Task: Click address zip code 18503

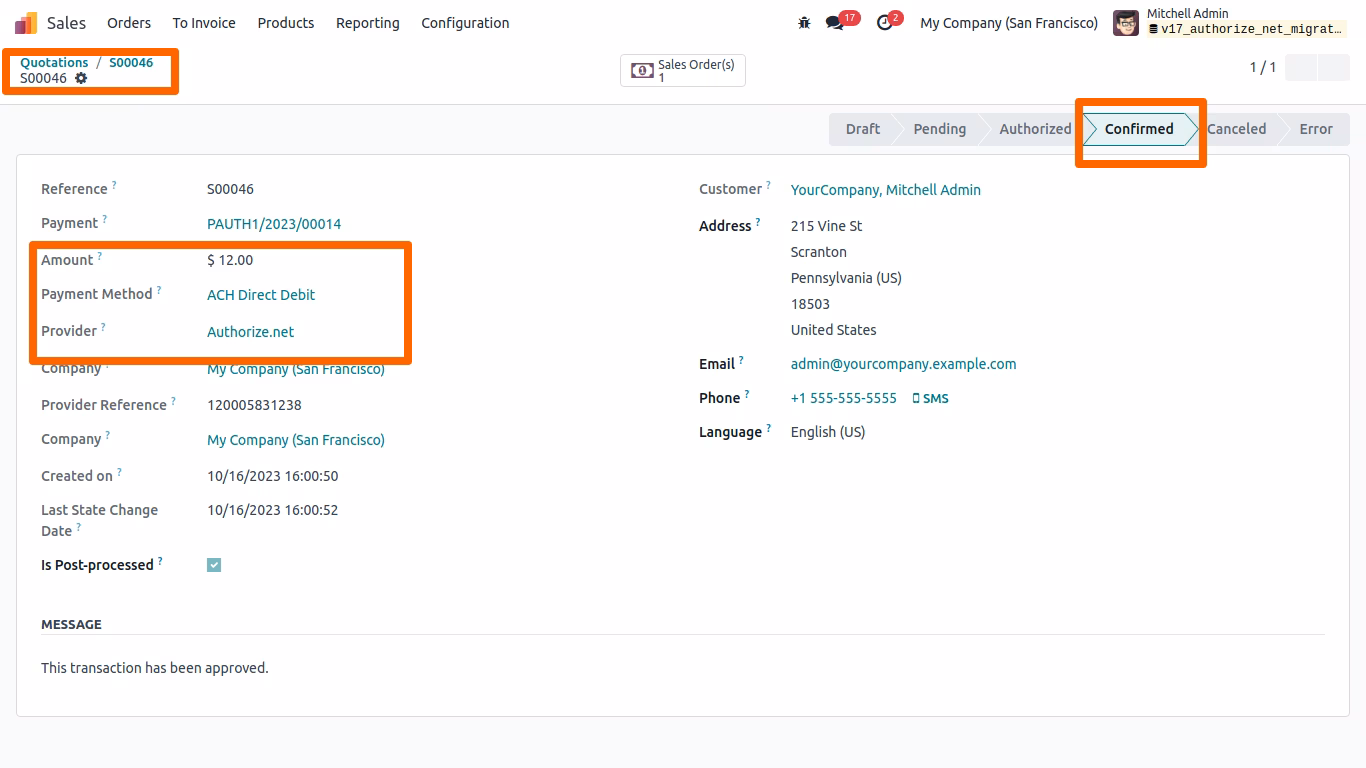Action: point(810,304)
